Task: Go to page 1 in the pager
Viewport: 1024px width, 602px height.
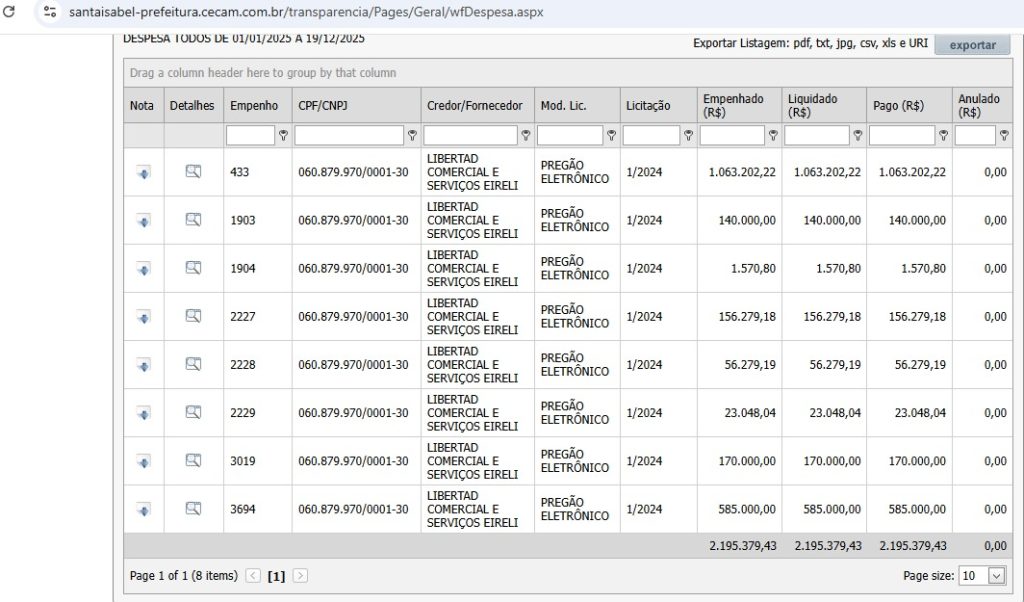Action: click(277, 576)
